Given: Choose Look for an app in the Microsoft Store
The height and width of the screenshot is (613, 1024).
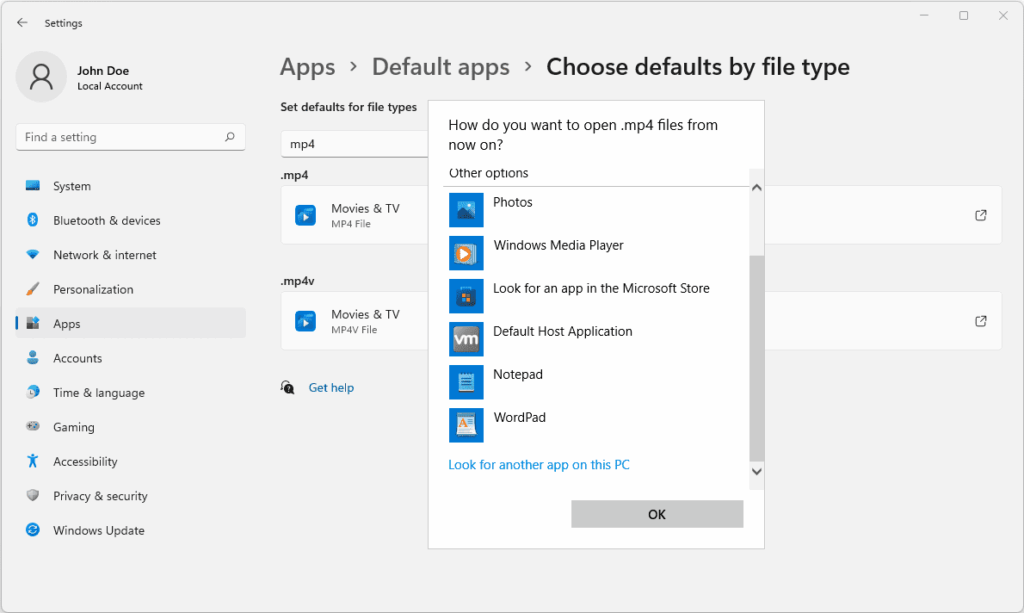Looking at the screenshot, I should coord(601,289).
